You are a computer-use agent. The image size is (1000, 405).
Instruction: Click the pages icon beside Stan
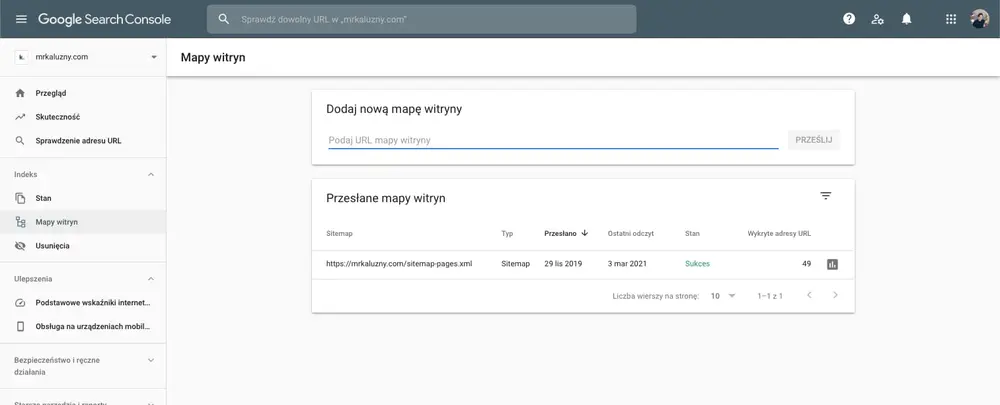(x=20, y=198)
